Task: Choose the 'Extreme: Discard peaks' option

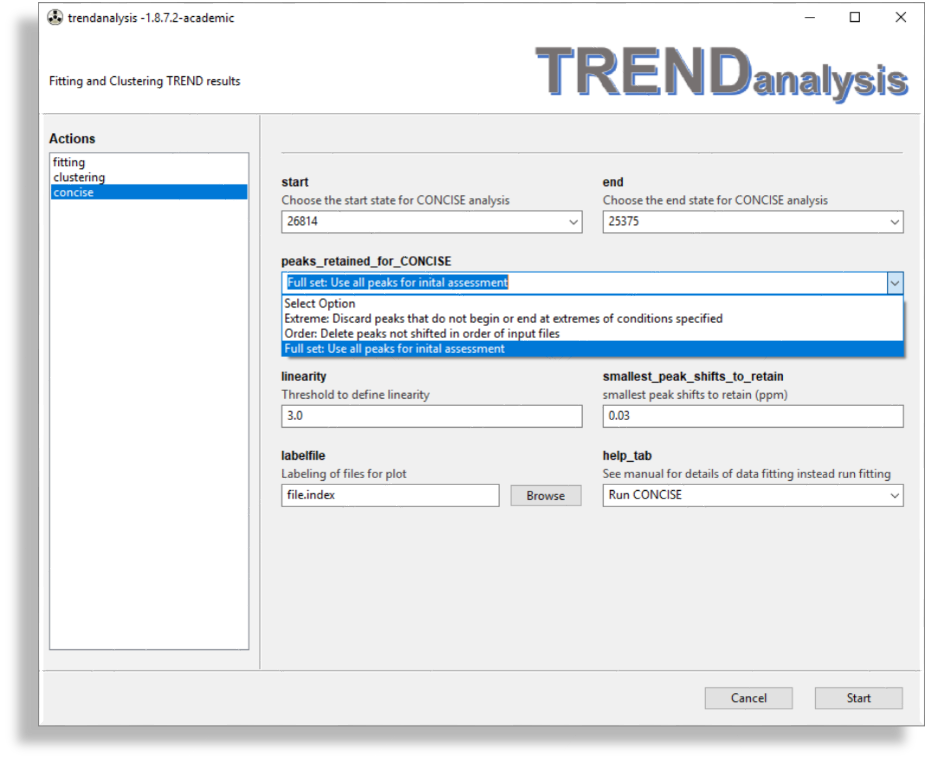Action: 503,319
